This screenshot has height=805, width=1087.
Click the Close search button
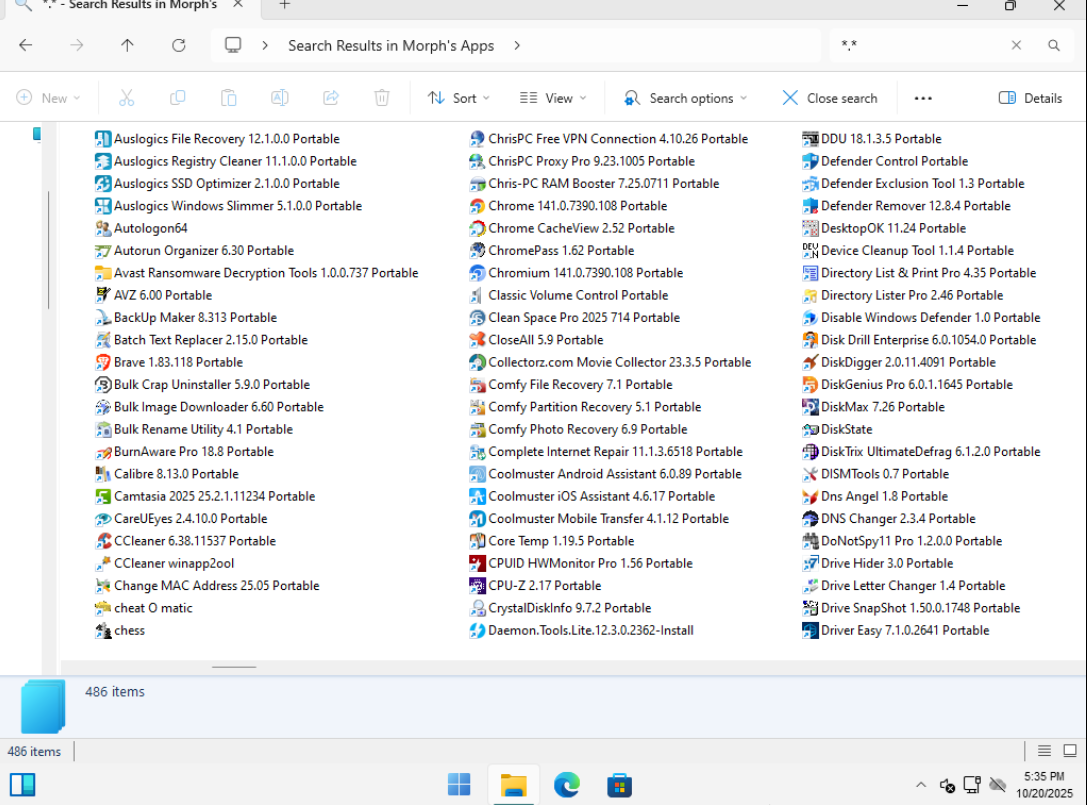coord(829,98)
